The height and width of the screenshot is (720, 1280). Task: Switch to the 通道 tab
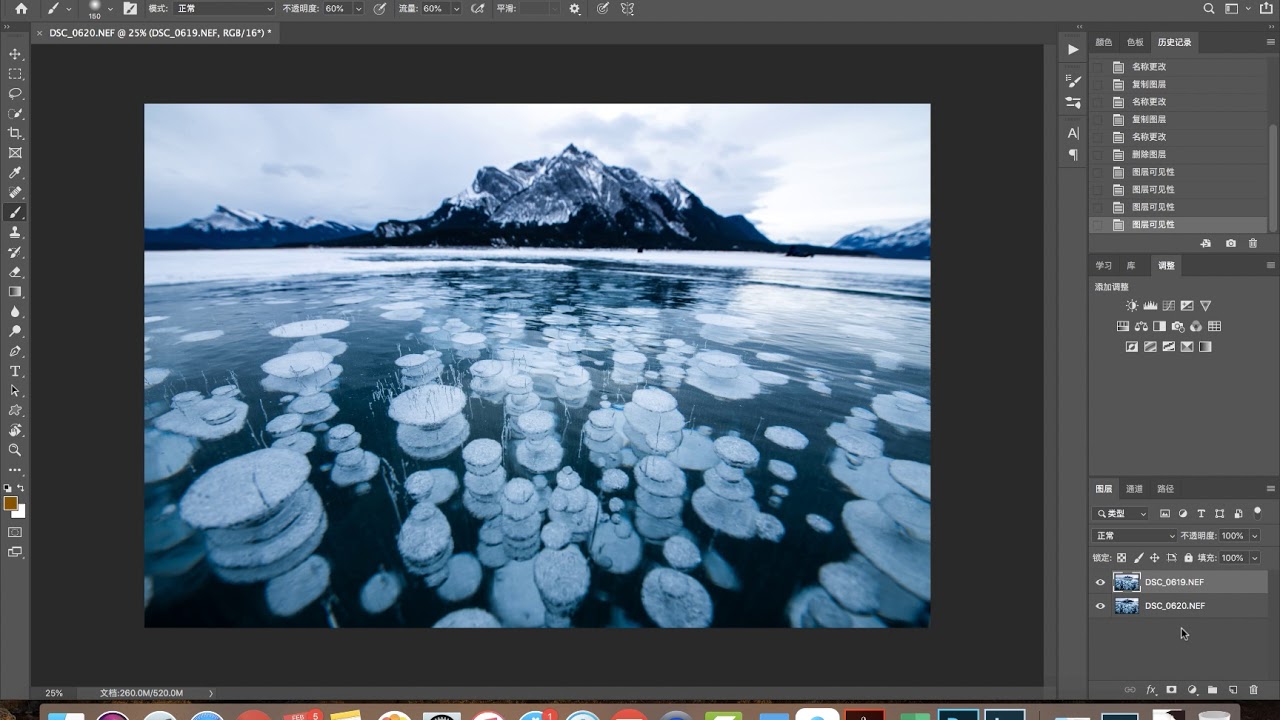click(1135, 489)
